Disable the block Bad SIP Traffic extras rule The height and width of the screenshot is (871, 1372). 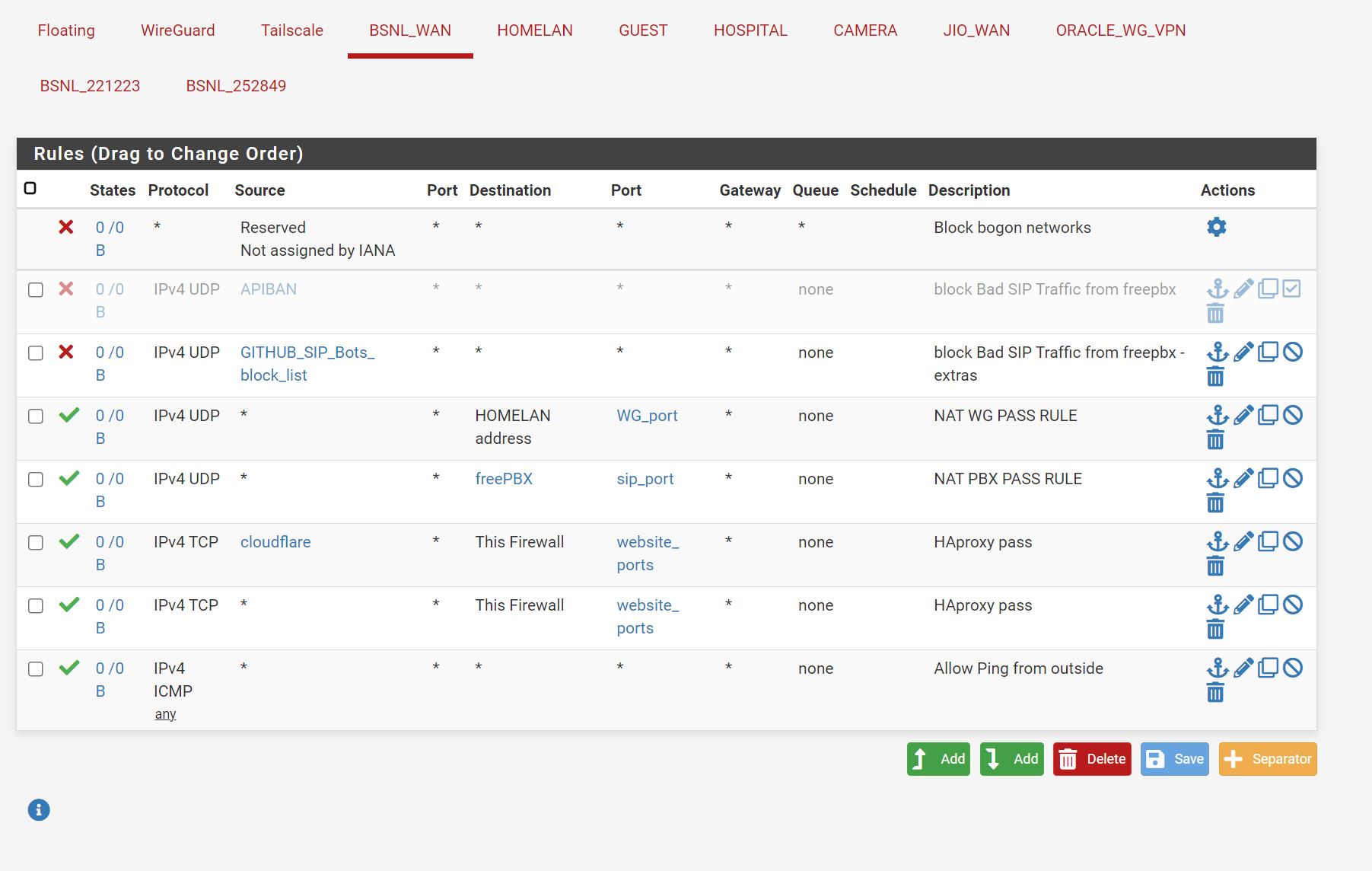click(x=1294, y=352)
